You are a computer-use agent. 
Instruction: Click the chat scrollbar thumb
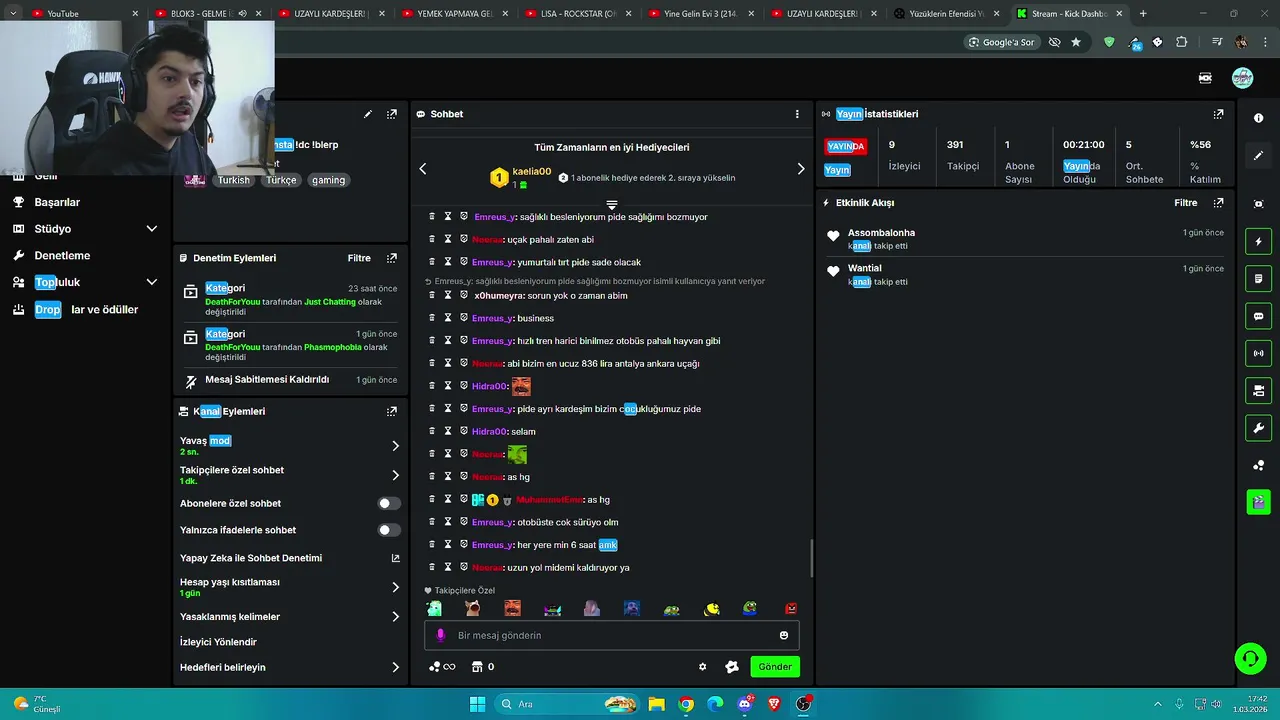tap(811, 558)
